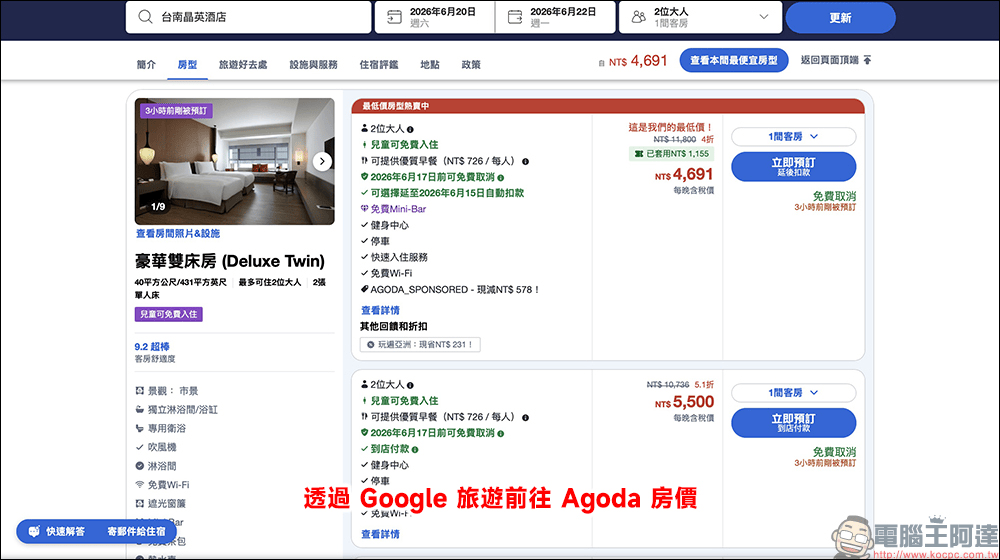Viewport: 1000px width, 560px height.
Task: Open the 1間客房 dropdown for the NT$ 5,500 offer
Action: (x=793, y=393)
